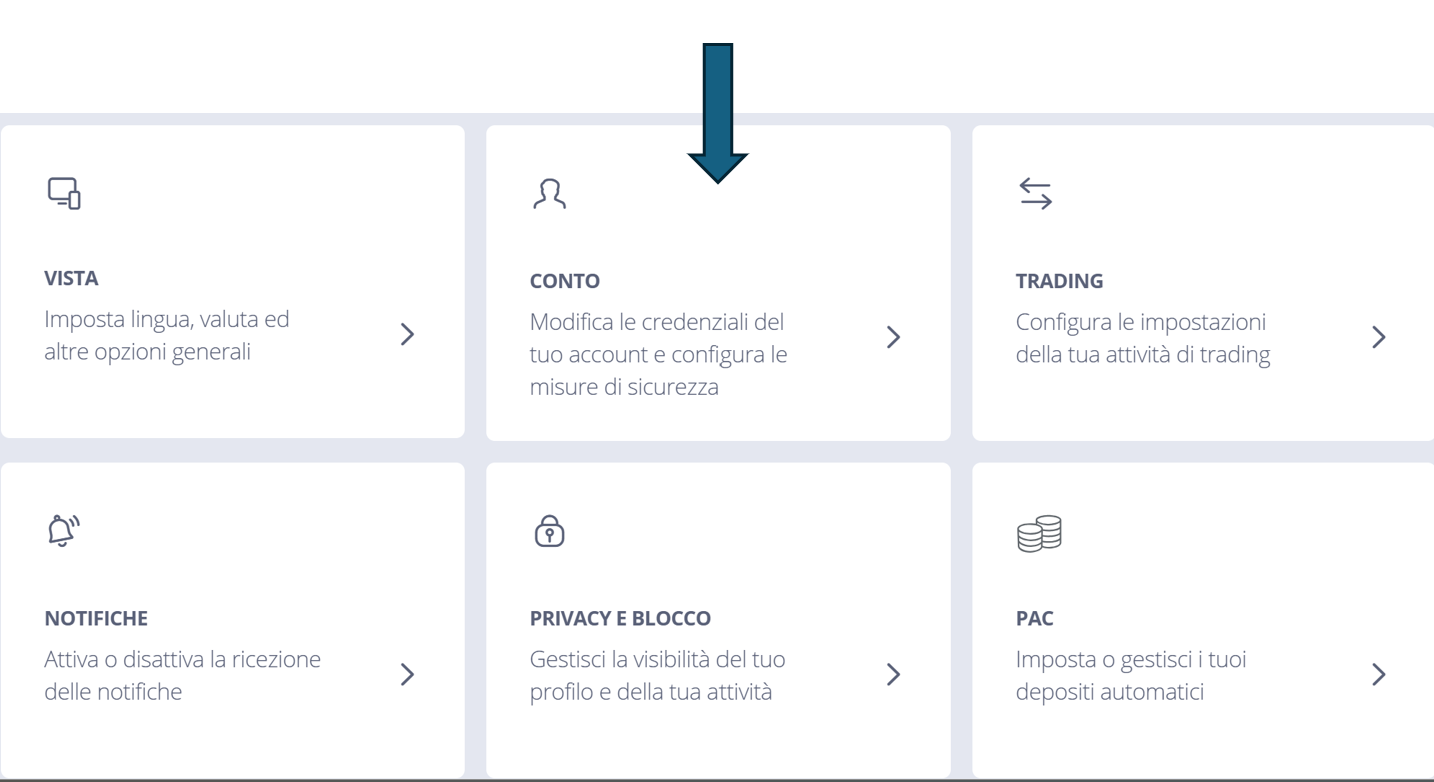Open Conto using its right chevron
Image resolution: width=1434 pixels, height=782 pixels.
pos(893,337)
